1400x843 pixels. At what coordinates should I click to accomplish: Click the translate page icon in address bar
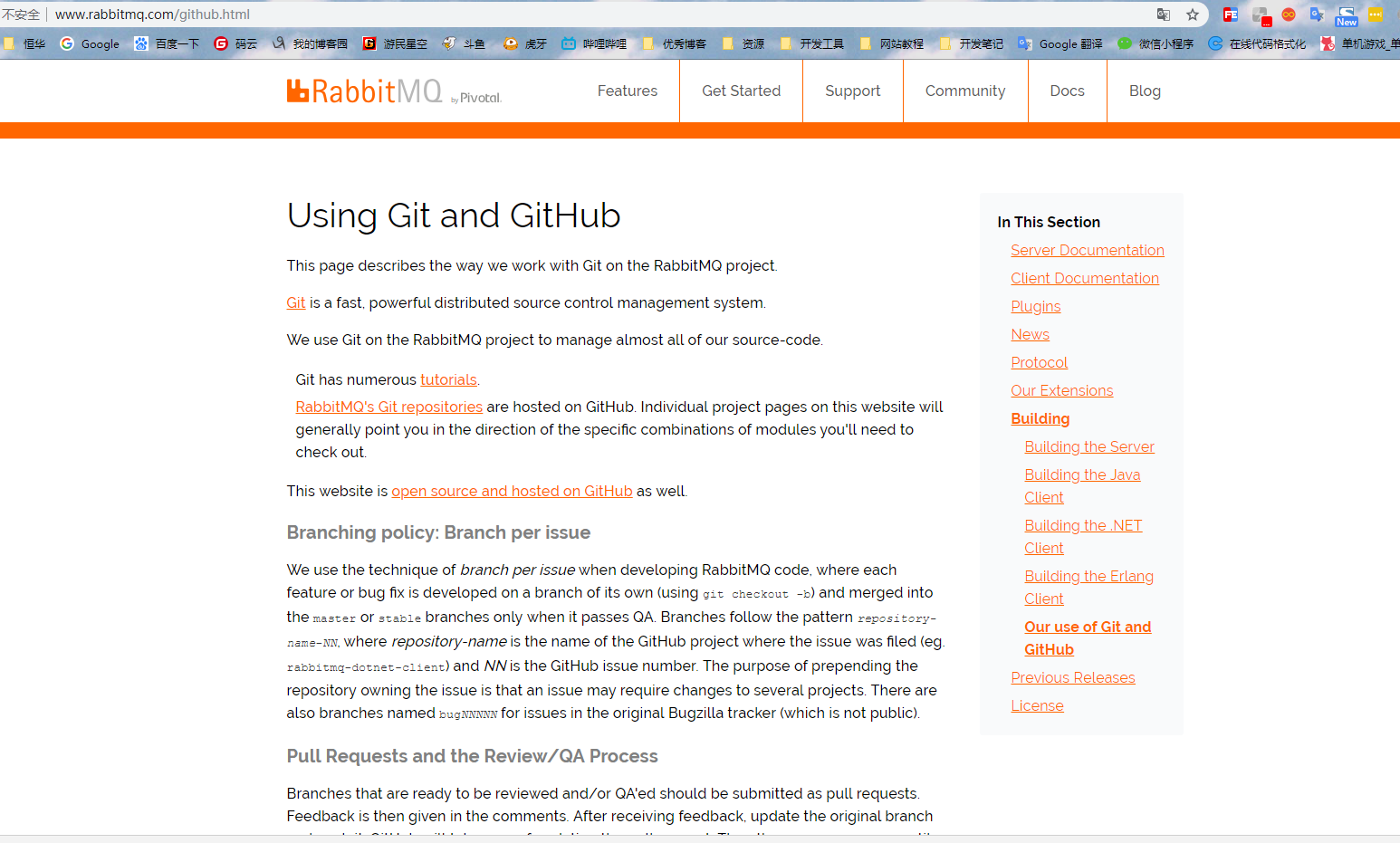[x=1164, y=14]
